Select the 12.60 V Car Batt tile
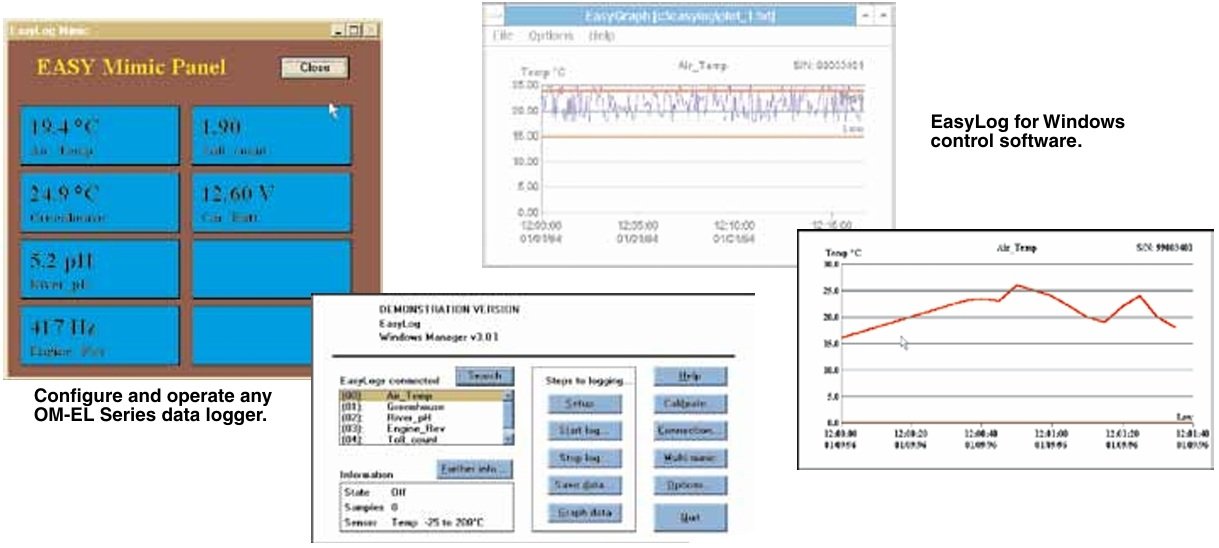Image resolution: width=1219 pixels, height=548 pixels. [x=272, y=203]
